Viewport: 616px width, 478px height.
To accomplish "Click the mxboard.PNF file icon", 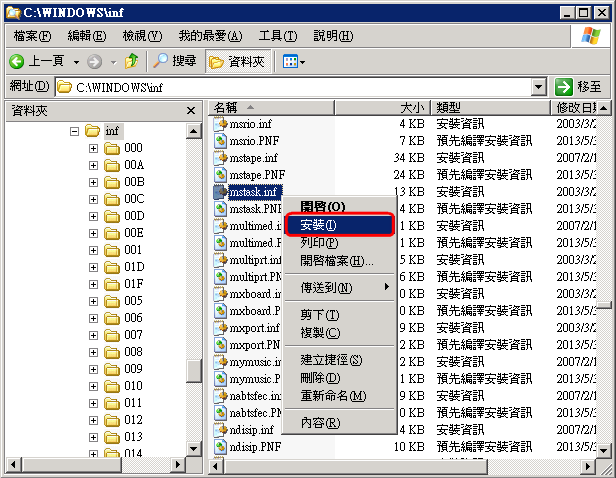I will click(x=220, y=311).
